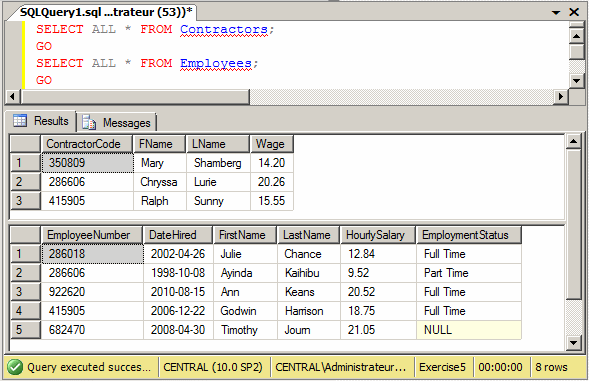Click the EmployeeNumber cell 286018
This screenshot has height=381, width=589.
pyautogui.click(x=92, y=254)
